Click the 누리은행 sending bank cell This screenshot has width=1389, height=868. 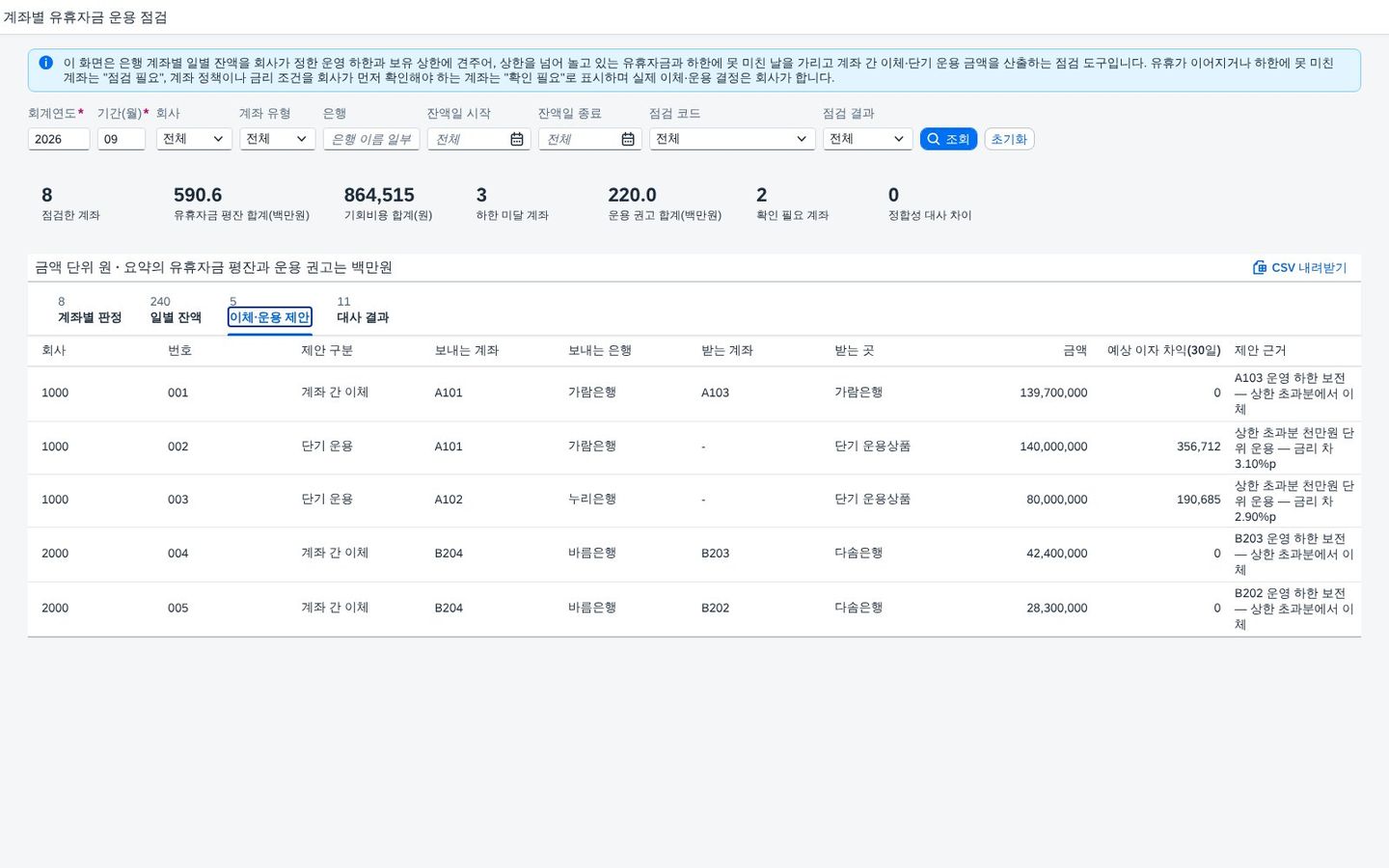(x=592, y=500)
